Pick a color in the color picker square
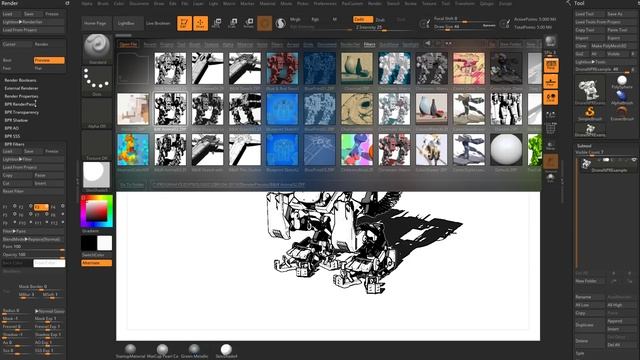640x360 pixels. (97, 211)
